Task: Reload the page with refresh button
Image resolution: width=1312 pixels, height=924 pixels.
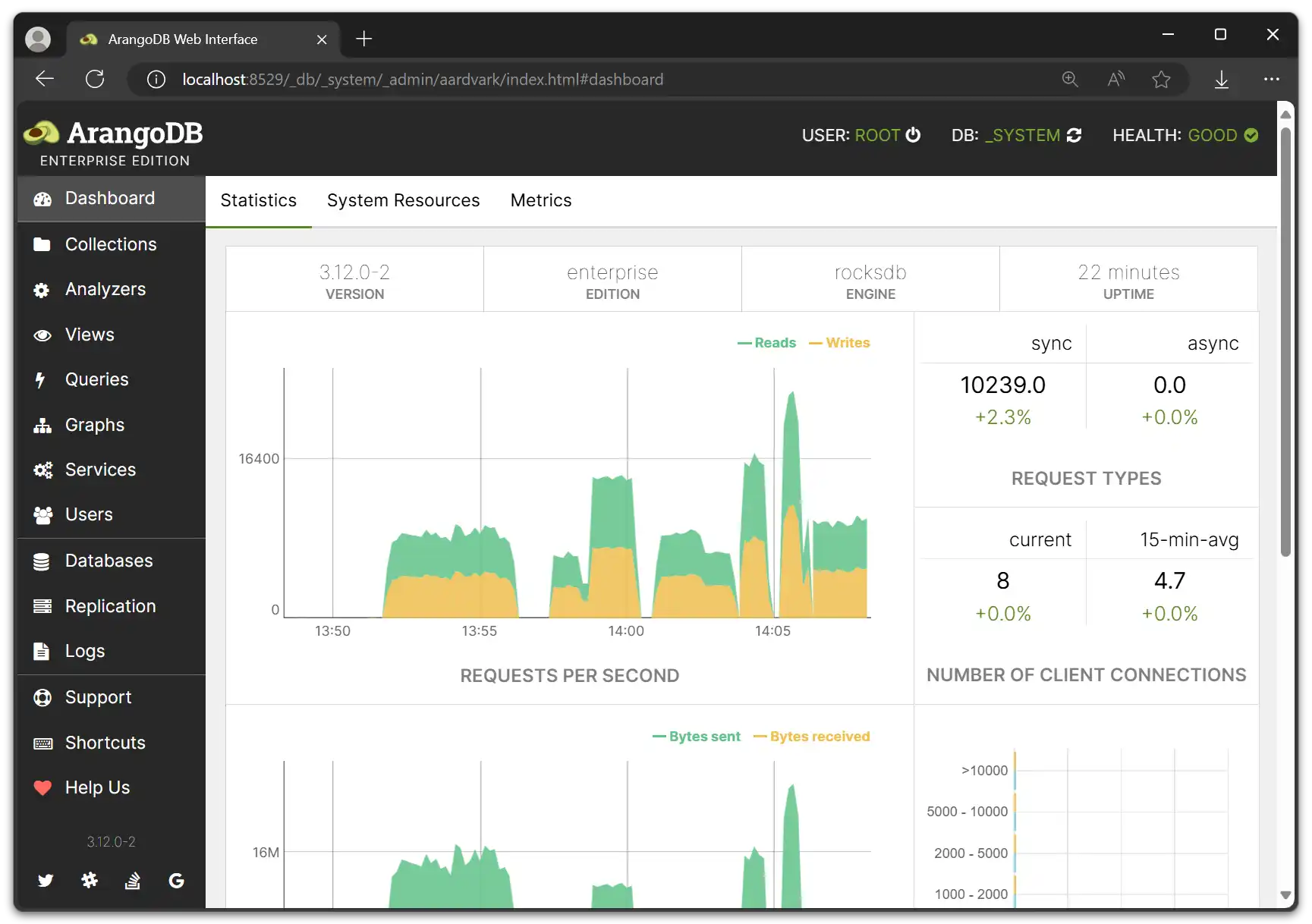Action: pos(95,79)
